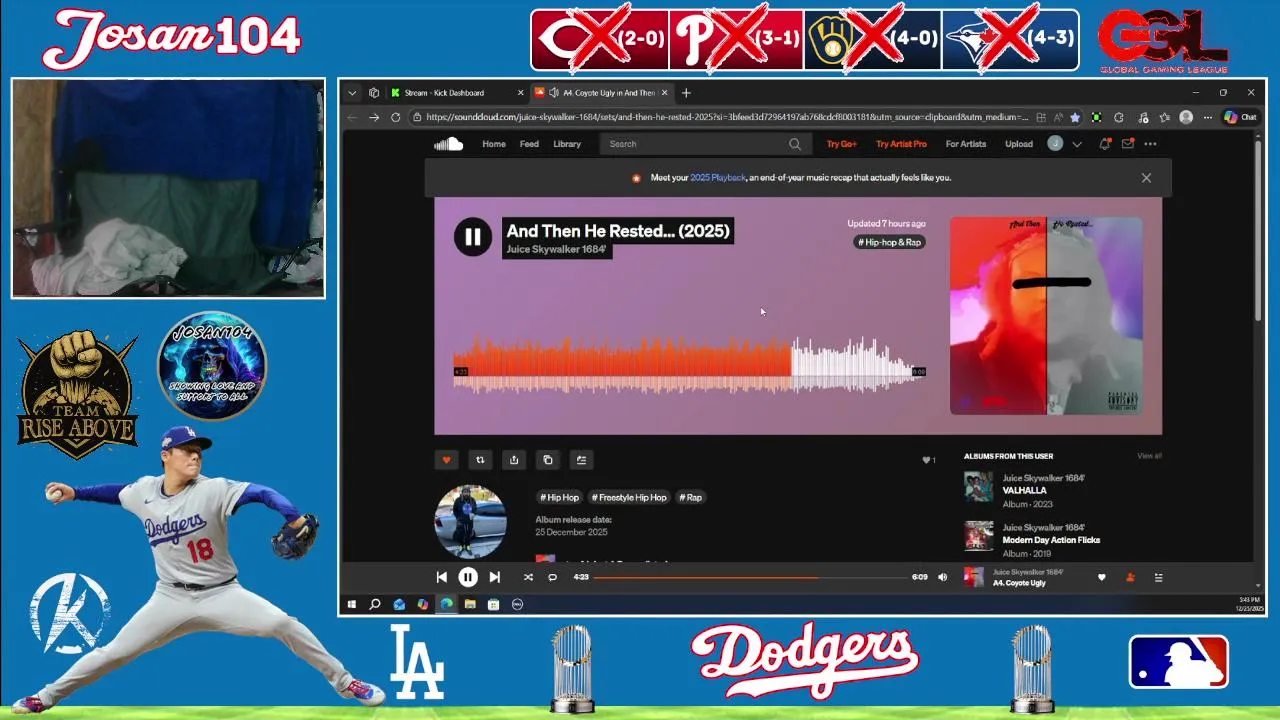This screenshot has width=1280, height=720.
Task: Open a new browser tab
Action: [x=686, y=93]
